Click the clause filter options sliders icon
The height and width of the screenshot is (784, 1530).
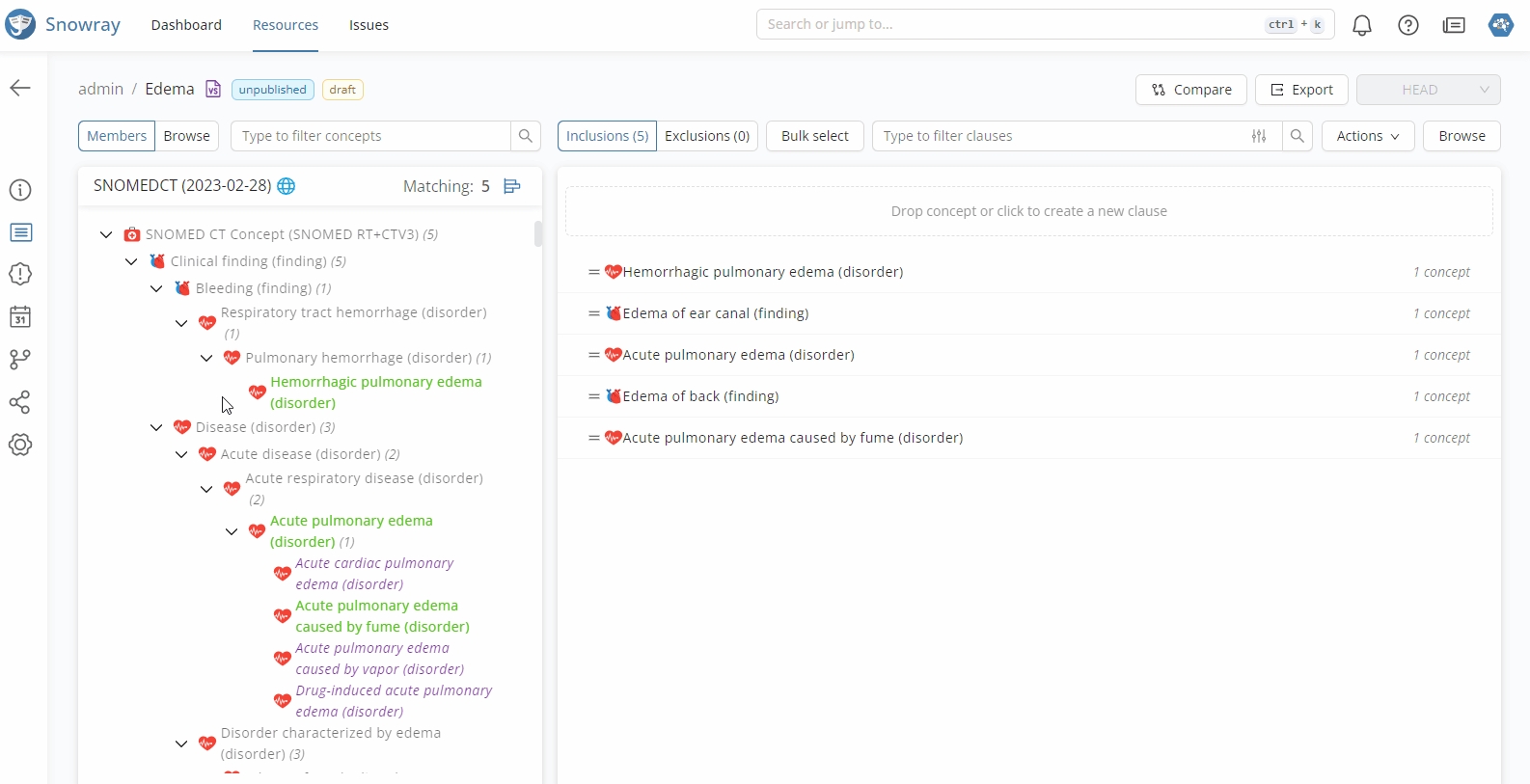coord(1258,136)
